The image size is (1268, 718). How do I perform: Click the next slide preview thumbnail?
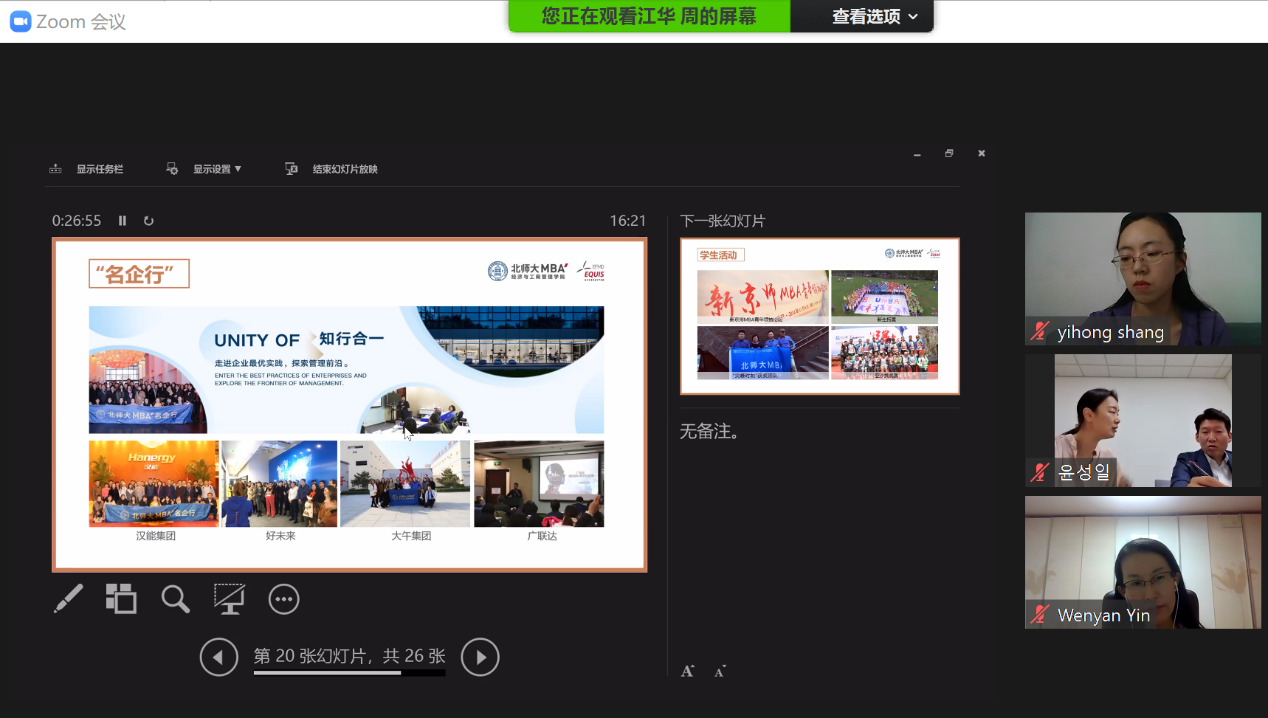819,315
